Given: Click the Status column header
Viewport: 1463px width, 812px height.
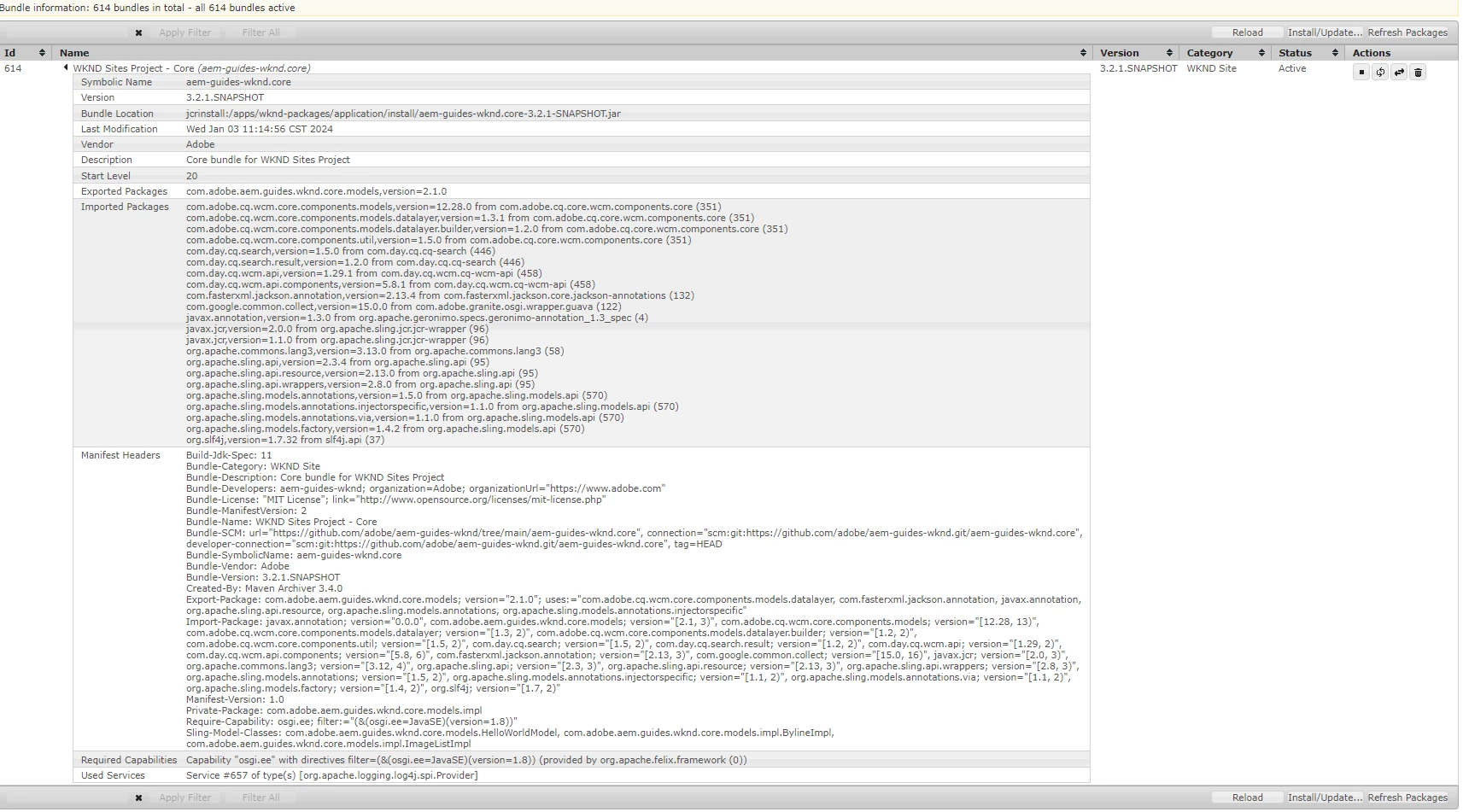Looking at the screenshot, I should 1308,53.
